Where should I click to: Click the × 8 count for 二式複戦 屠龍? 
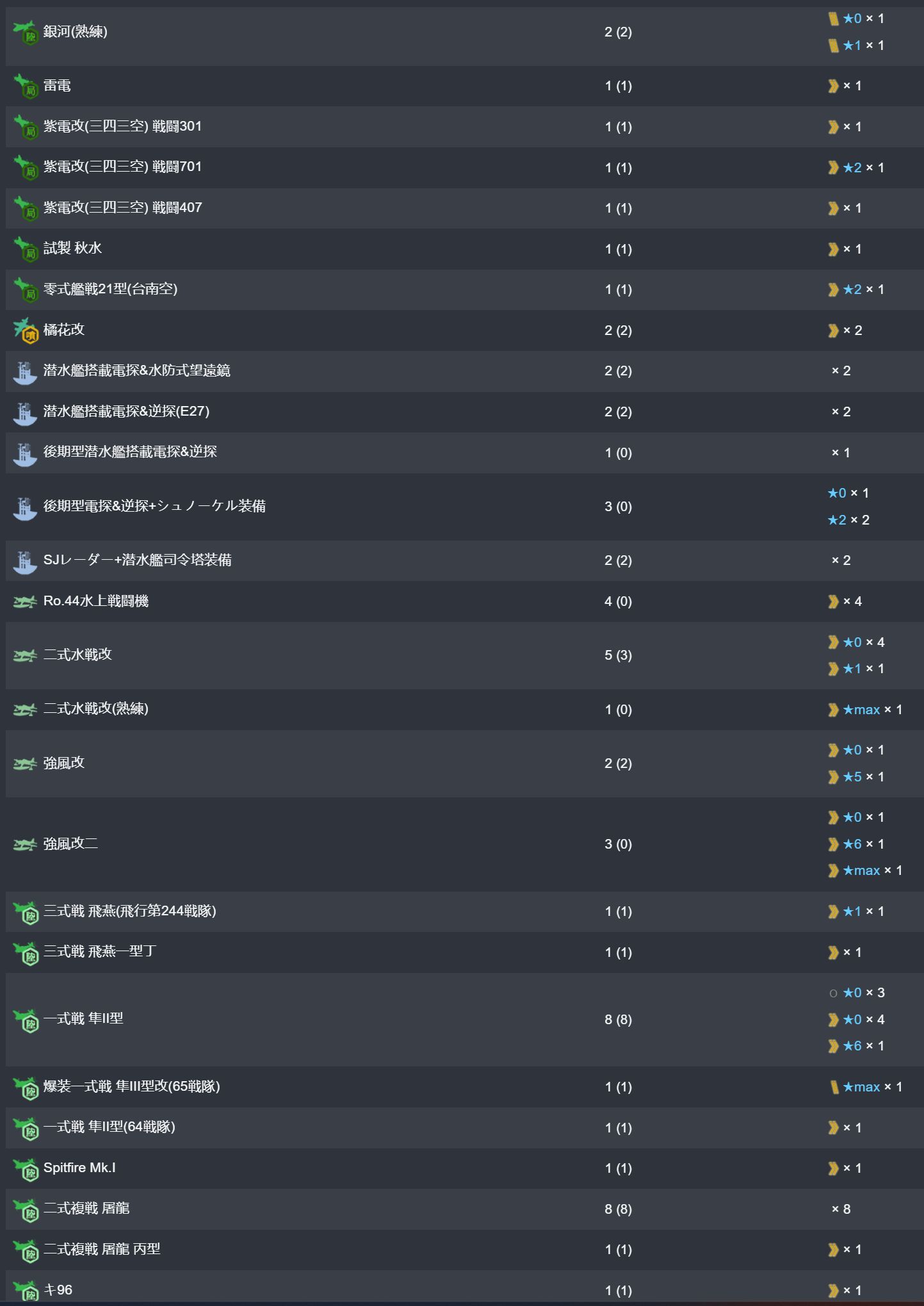click(x=841, y=1209)
